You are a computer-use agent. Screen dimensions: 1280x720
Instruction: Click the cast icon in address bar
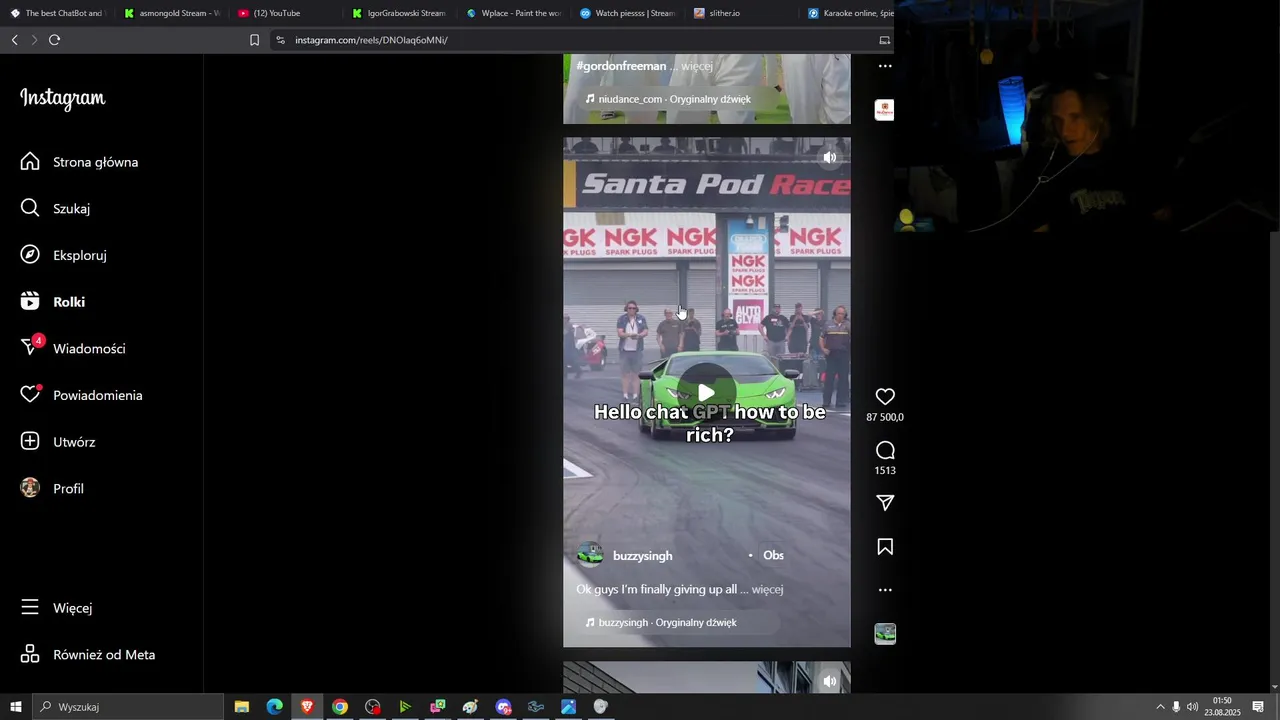click(884, 40)
